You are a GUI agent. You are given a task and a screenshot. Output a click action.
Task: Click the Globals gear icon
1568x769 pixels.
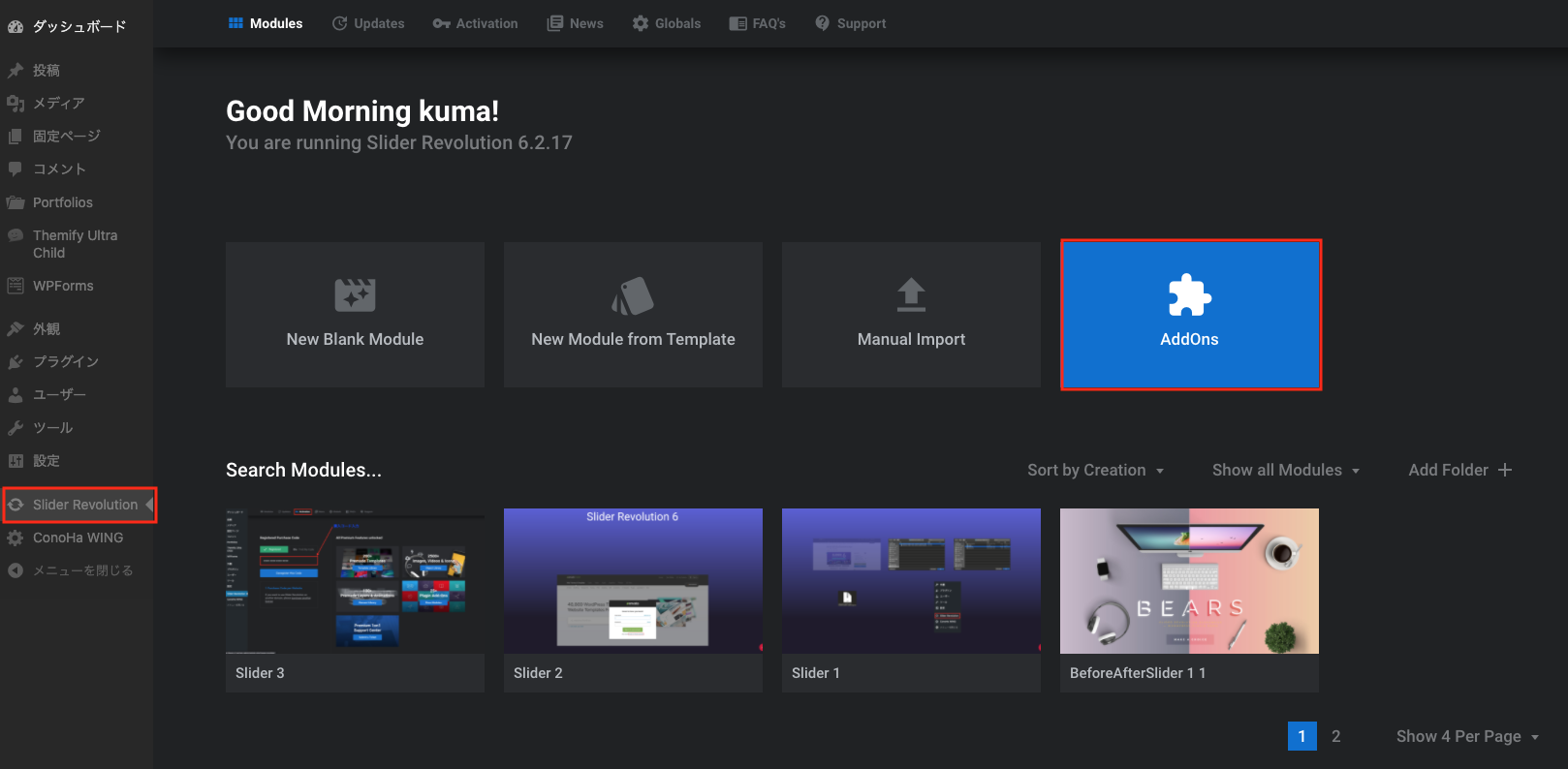(x=641, y=23)
